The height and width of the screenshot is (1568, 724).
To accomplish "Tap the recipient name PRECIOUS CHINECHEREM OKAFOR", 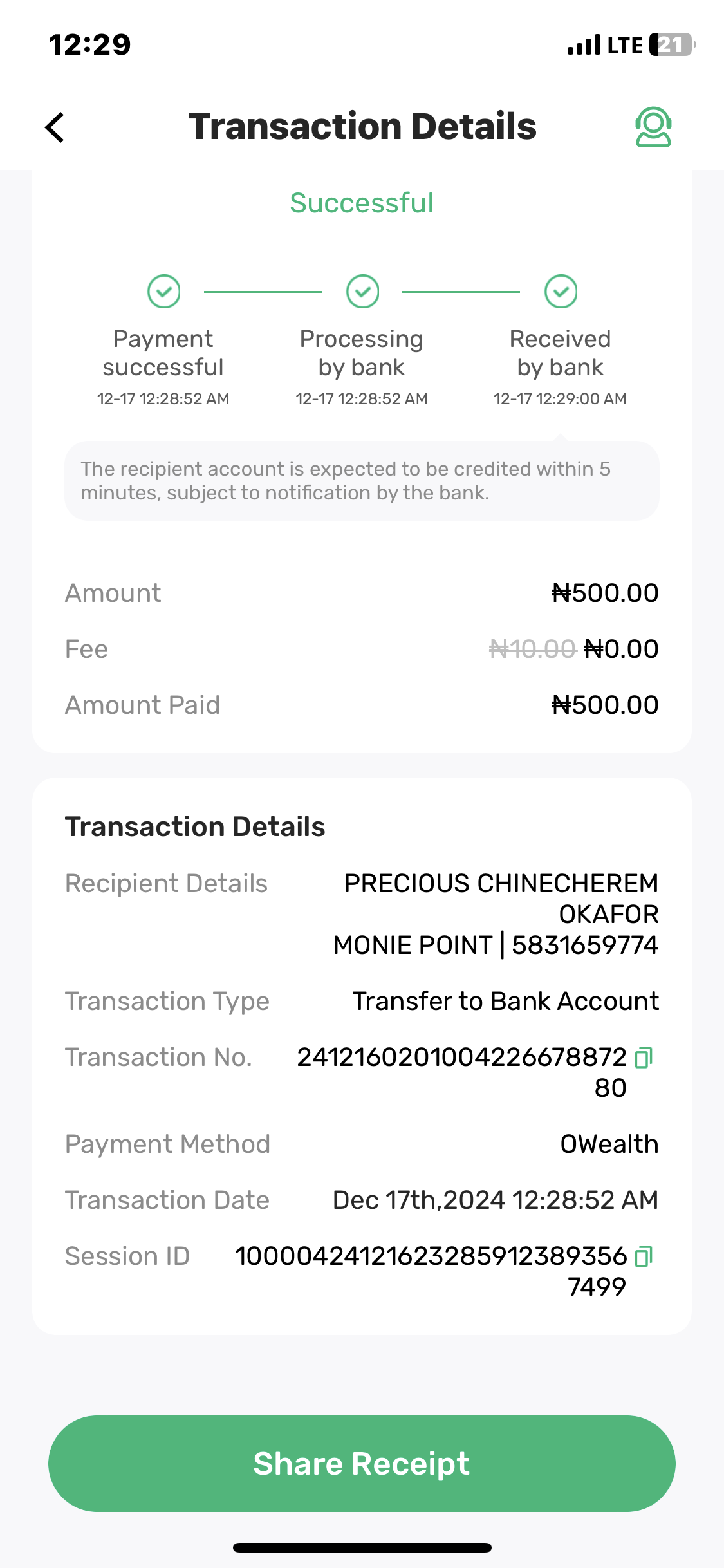I will (x=501, y=898).
